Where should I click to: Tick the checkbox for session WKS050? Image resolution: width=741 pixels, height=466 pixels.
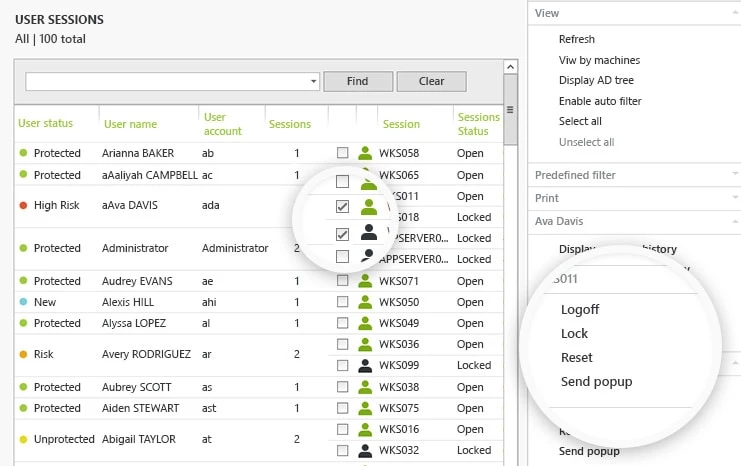[x=343, y=302]
